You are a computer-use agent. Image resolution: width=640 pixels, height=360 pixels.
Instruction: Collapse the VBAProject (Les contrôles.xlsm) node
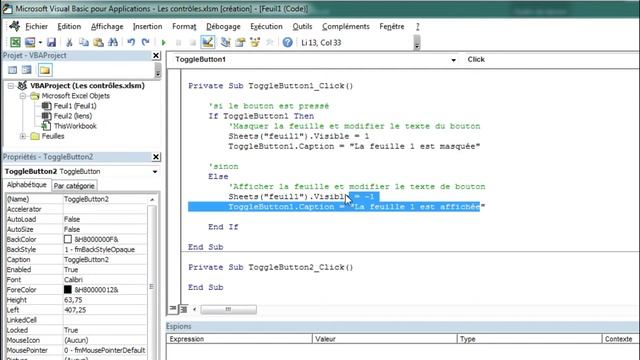pos(11,86)
